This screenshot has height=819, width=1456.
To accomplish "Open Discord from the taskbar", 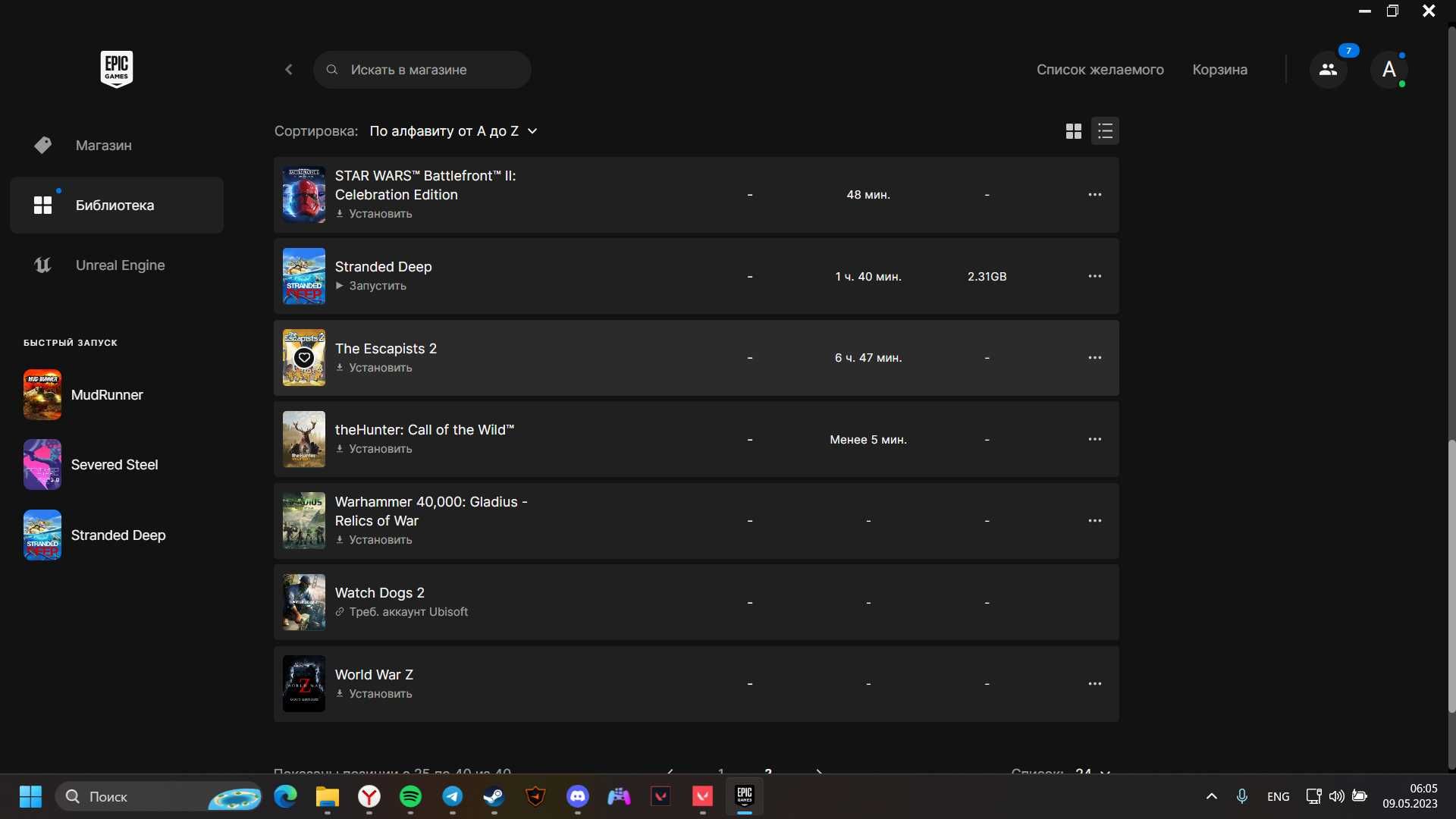I will [578, 796].
